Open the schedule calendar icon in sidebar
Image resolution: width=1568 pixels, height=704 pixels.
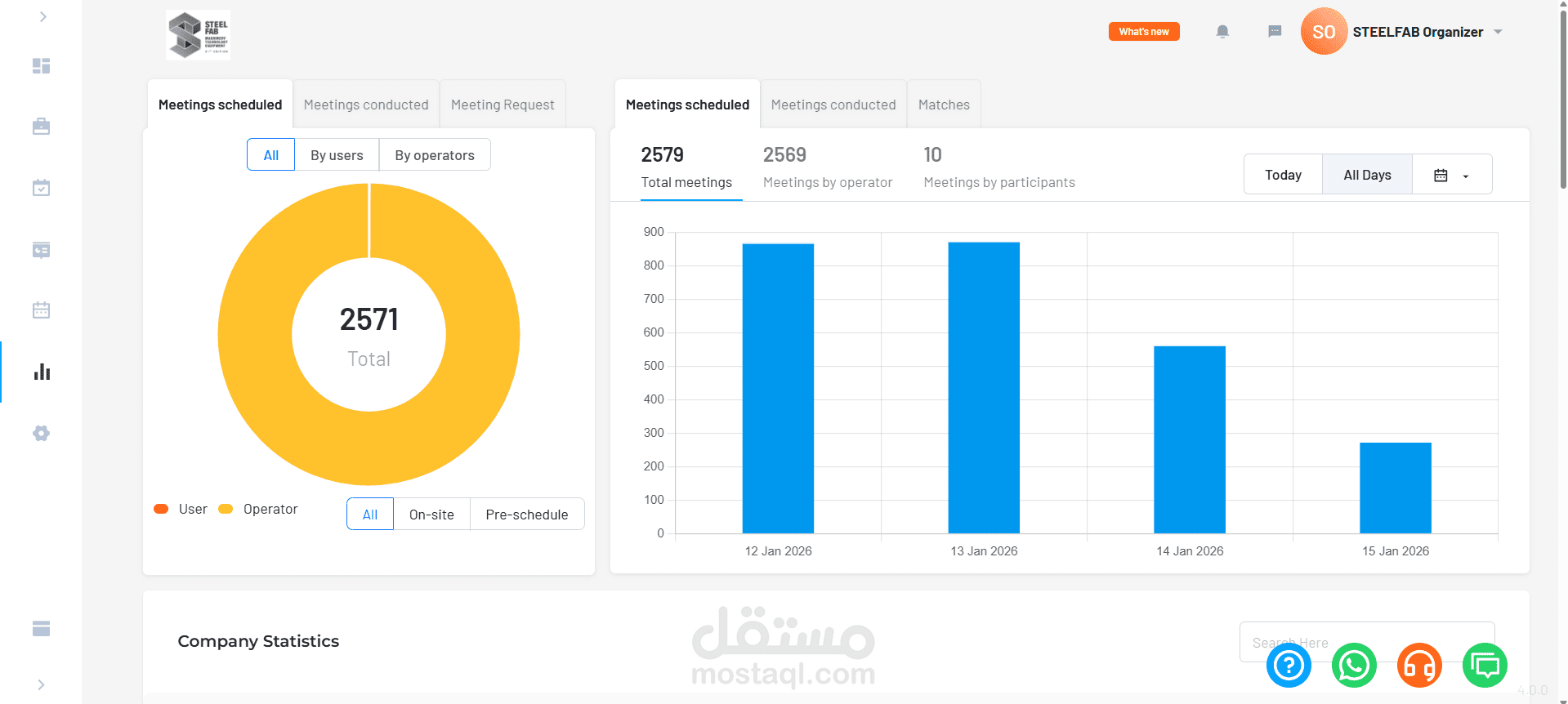[x=41, y=310]
